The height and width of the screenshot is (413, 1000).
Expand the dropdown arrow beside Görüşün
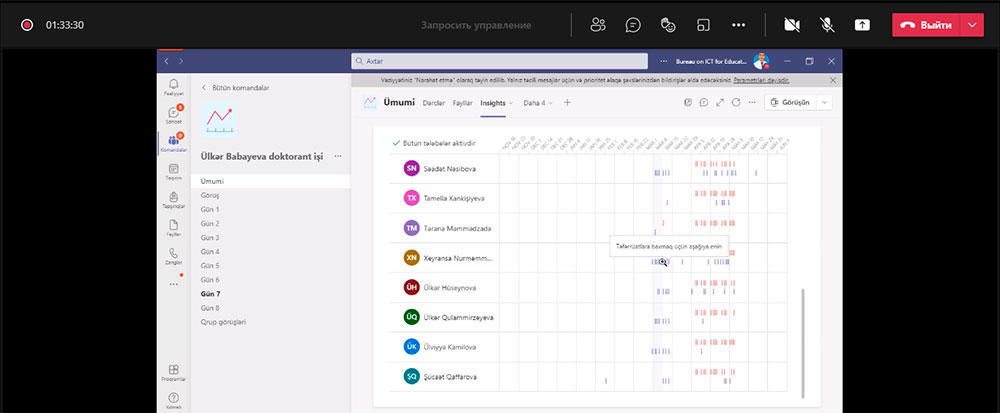pyautogui.click(x=824, y=103)
